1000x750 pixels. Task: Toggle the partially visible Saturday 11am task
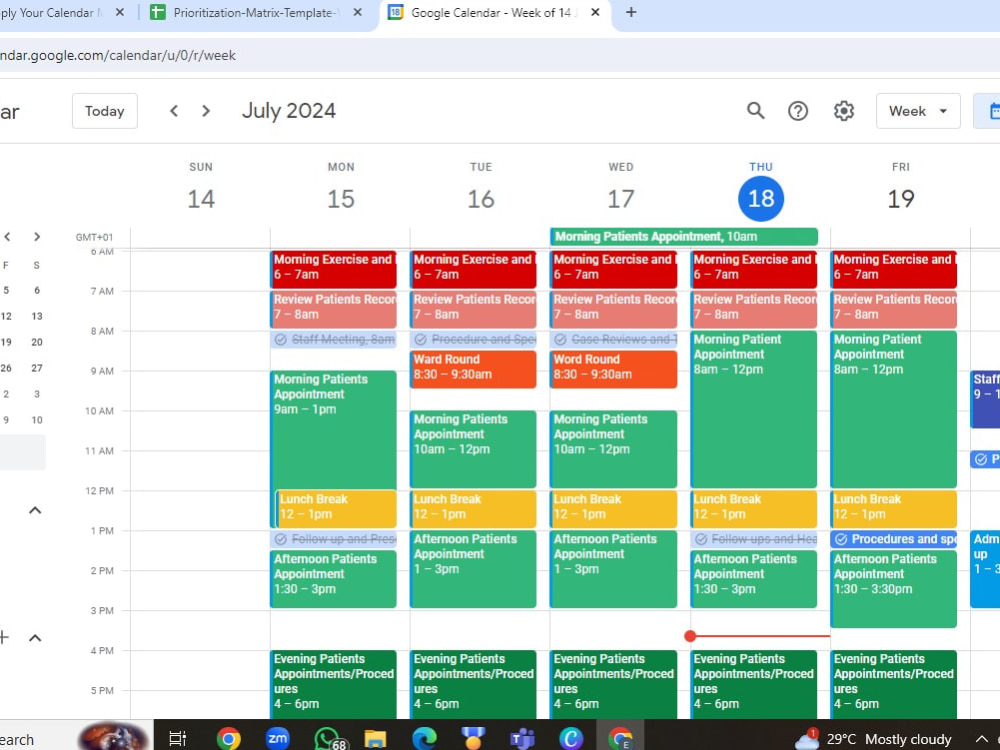[981, 459]
